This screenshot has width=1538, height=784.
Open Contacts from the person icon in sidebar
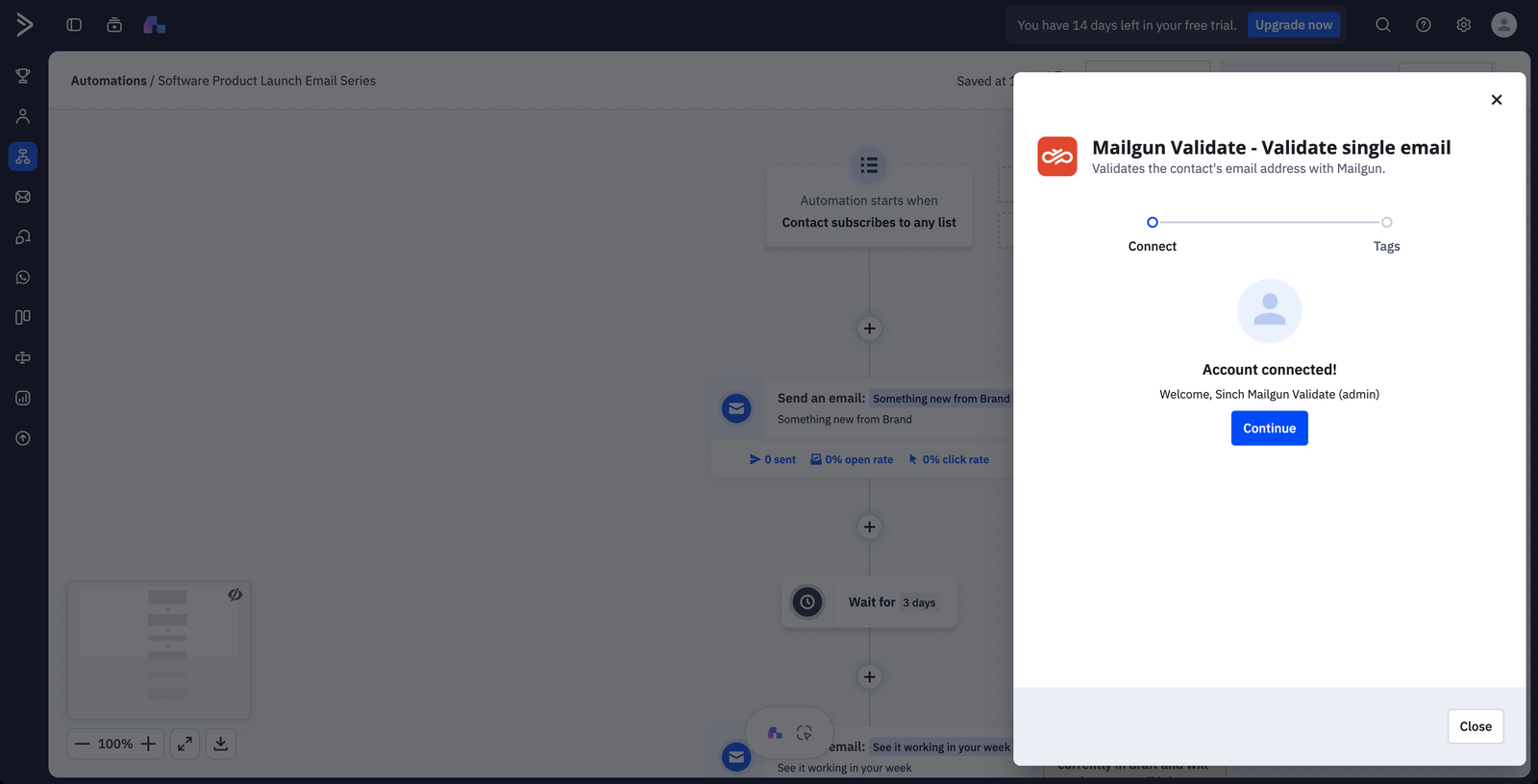click(x=23, y=116)
